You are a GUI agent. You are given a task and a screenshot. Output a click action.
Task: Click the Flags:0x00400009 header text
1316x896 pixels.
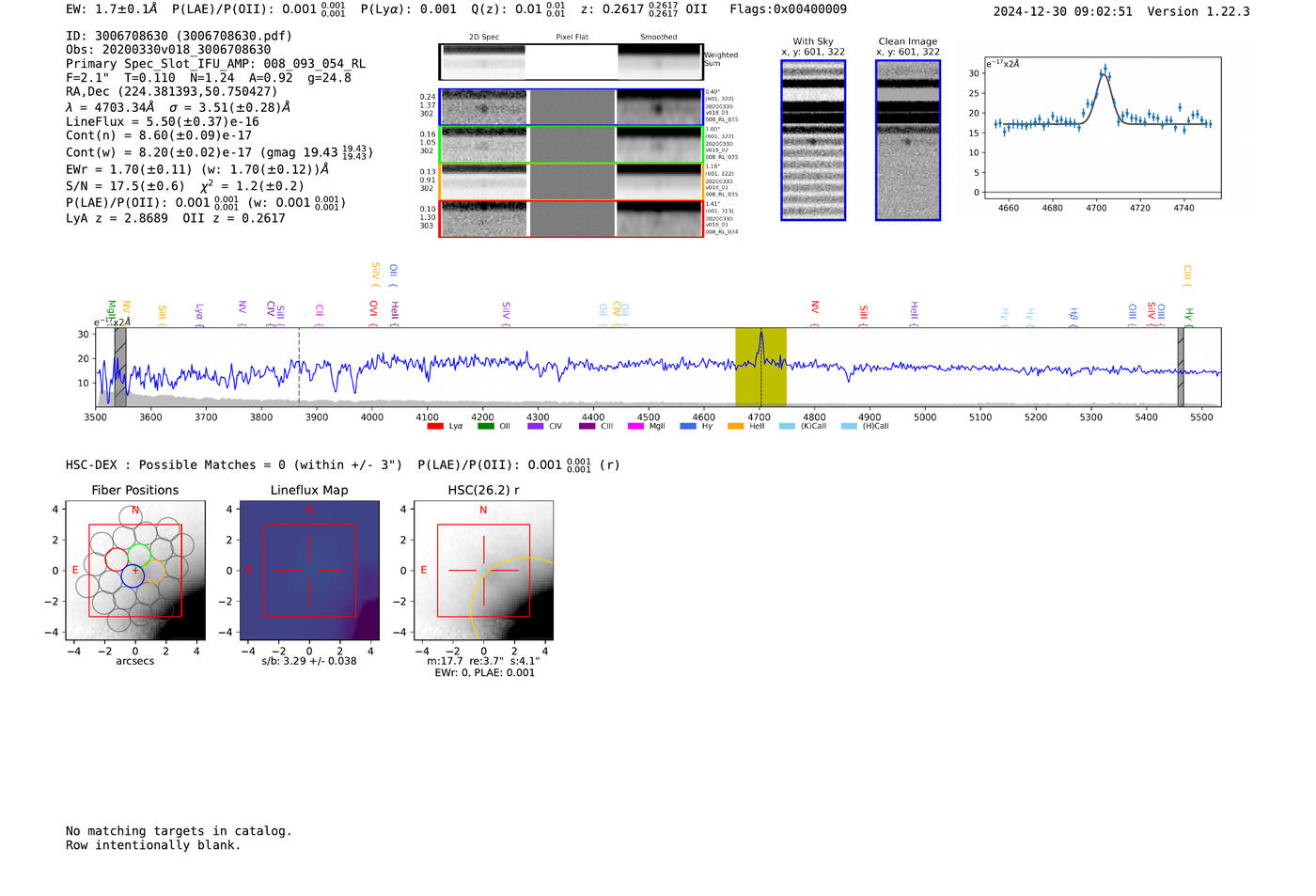point(788,9)
